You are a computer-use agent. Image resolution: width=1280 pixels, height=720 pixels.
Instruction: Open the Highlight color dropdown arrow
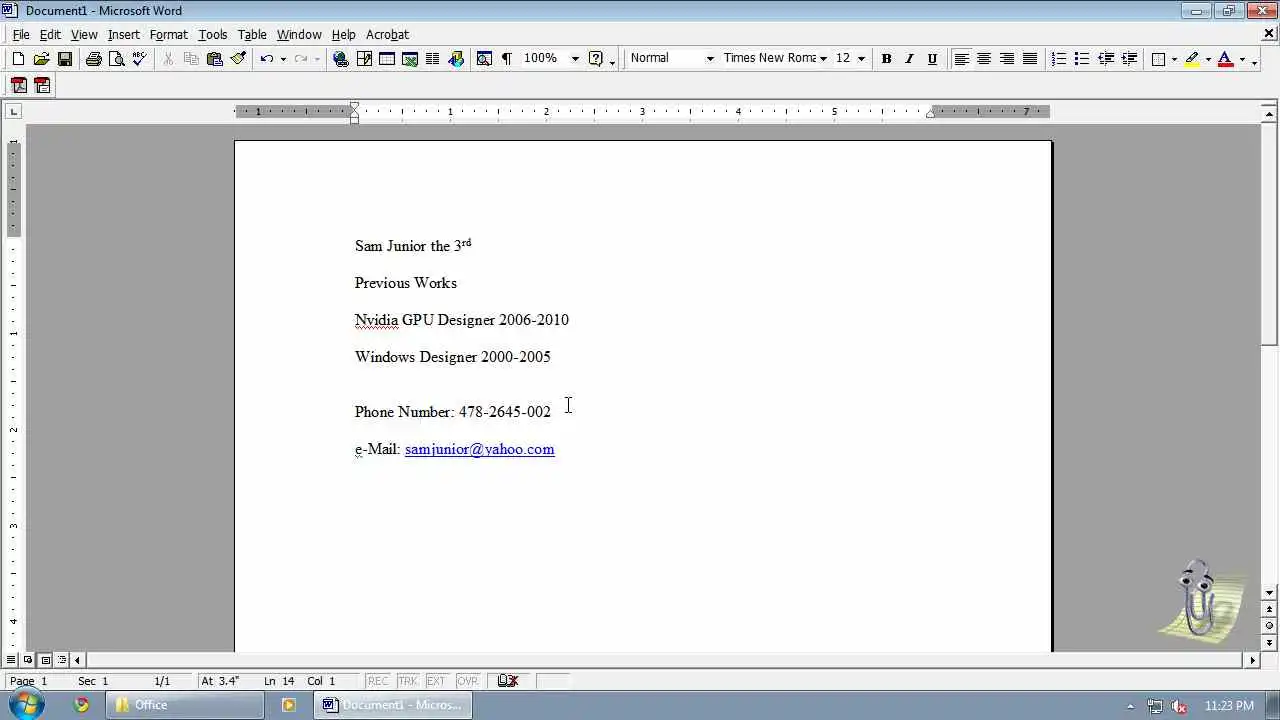(1208, 59)
